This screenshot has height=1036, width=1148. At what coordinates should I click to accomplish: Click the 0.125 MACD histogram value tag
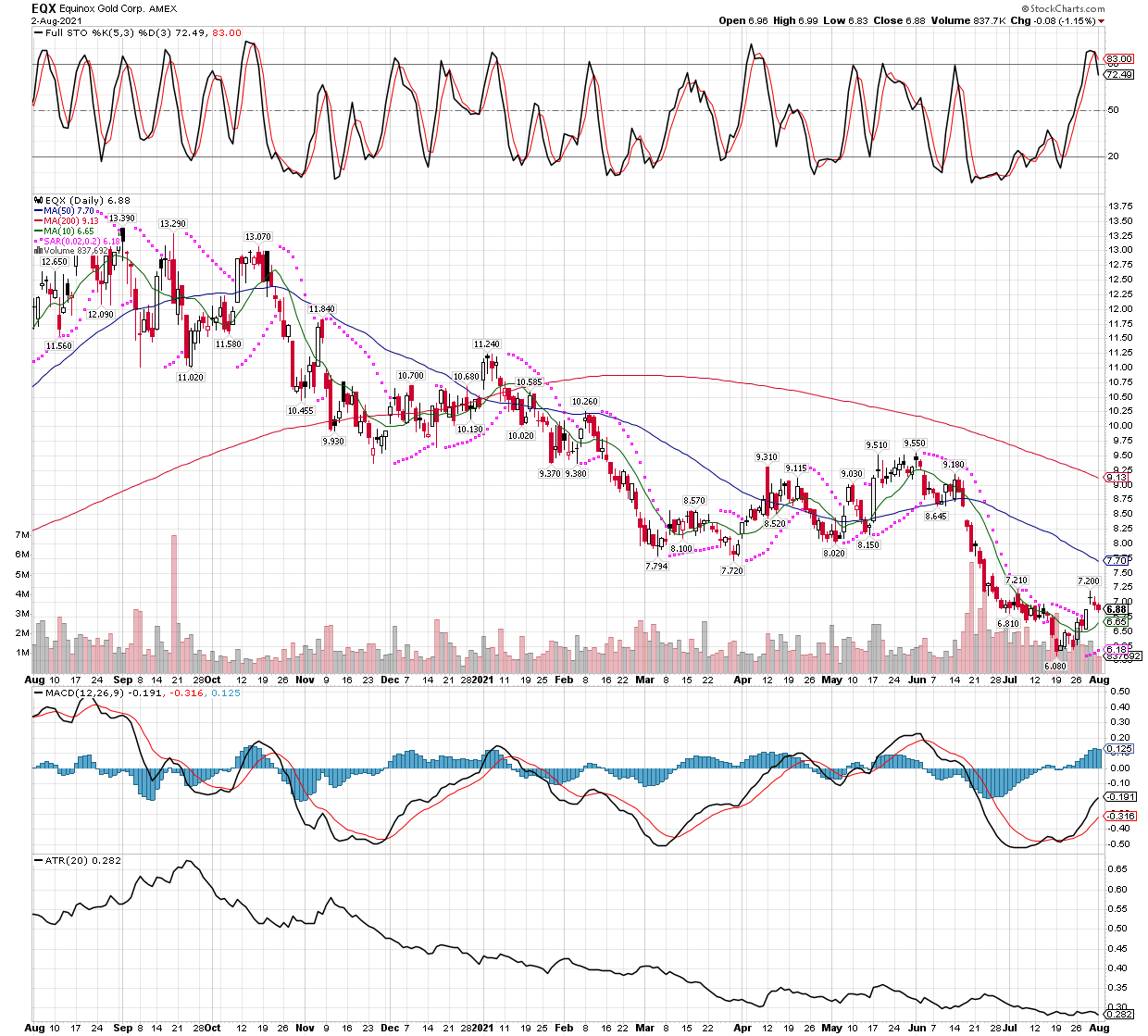pyautogui.click(x=1120, y=748)
